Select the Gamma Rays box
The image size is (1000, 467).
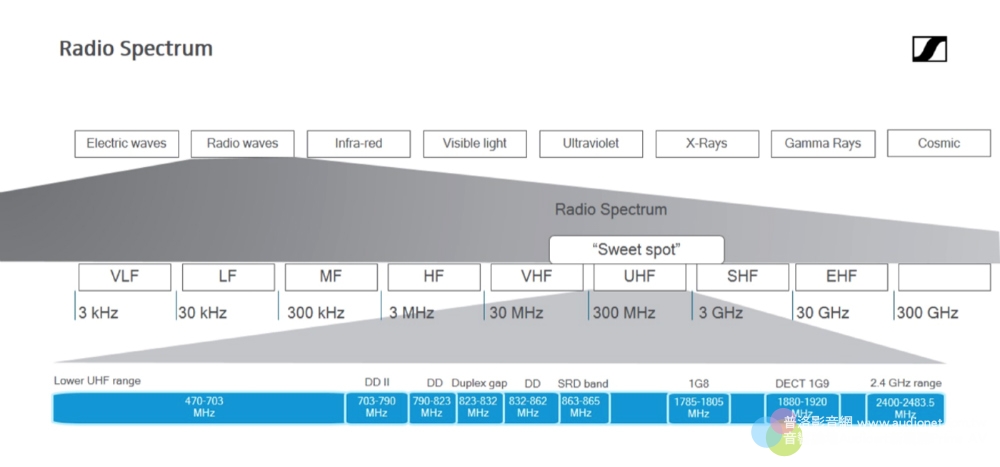tap(823, 144)
